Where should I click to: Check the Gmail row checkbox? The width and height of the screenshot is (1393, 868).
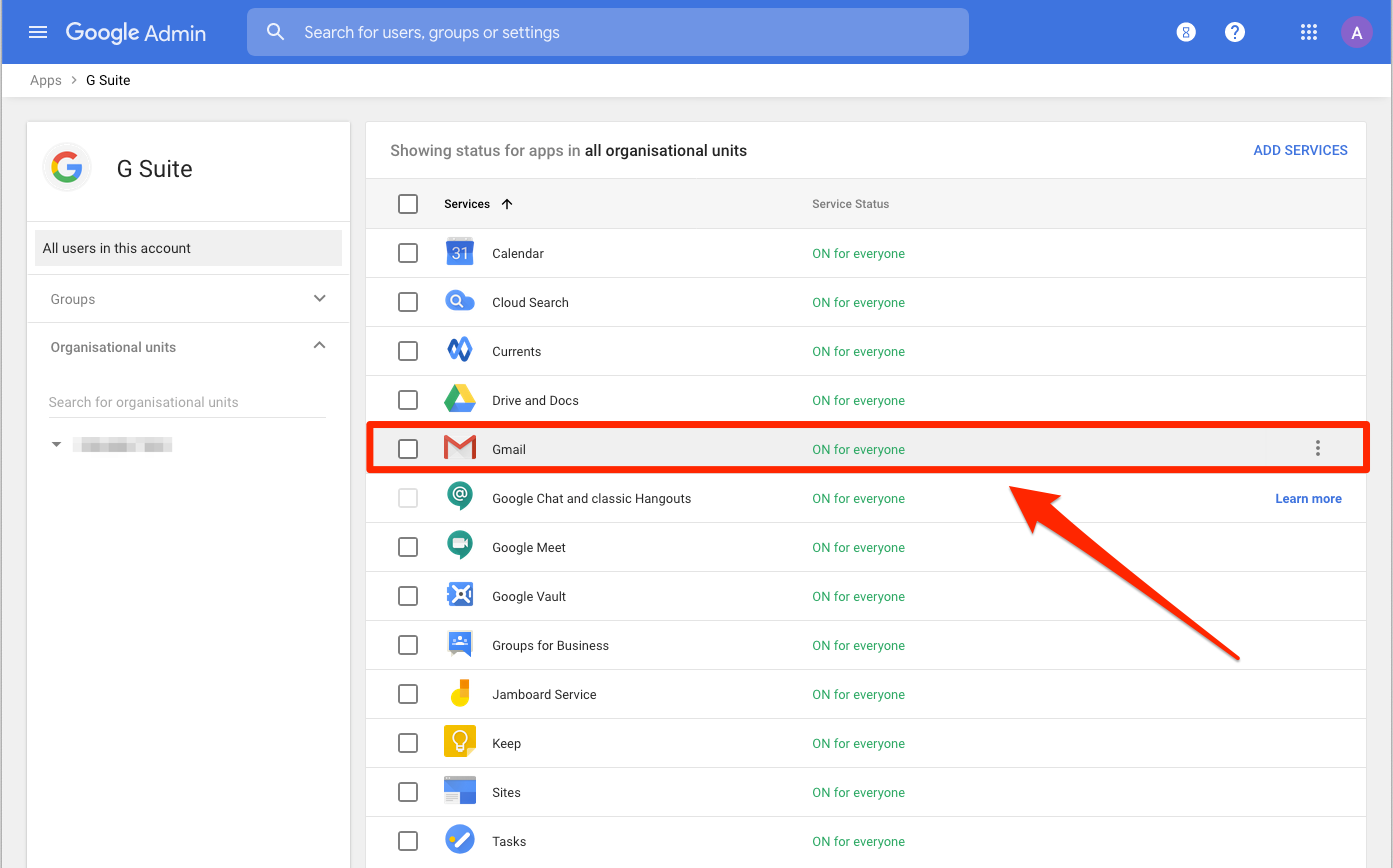click(x=408, y=449)
